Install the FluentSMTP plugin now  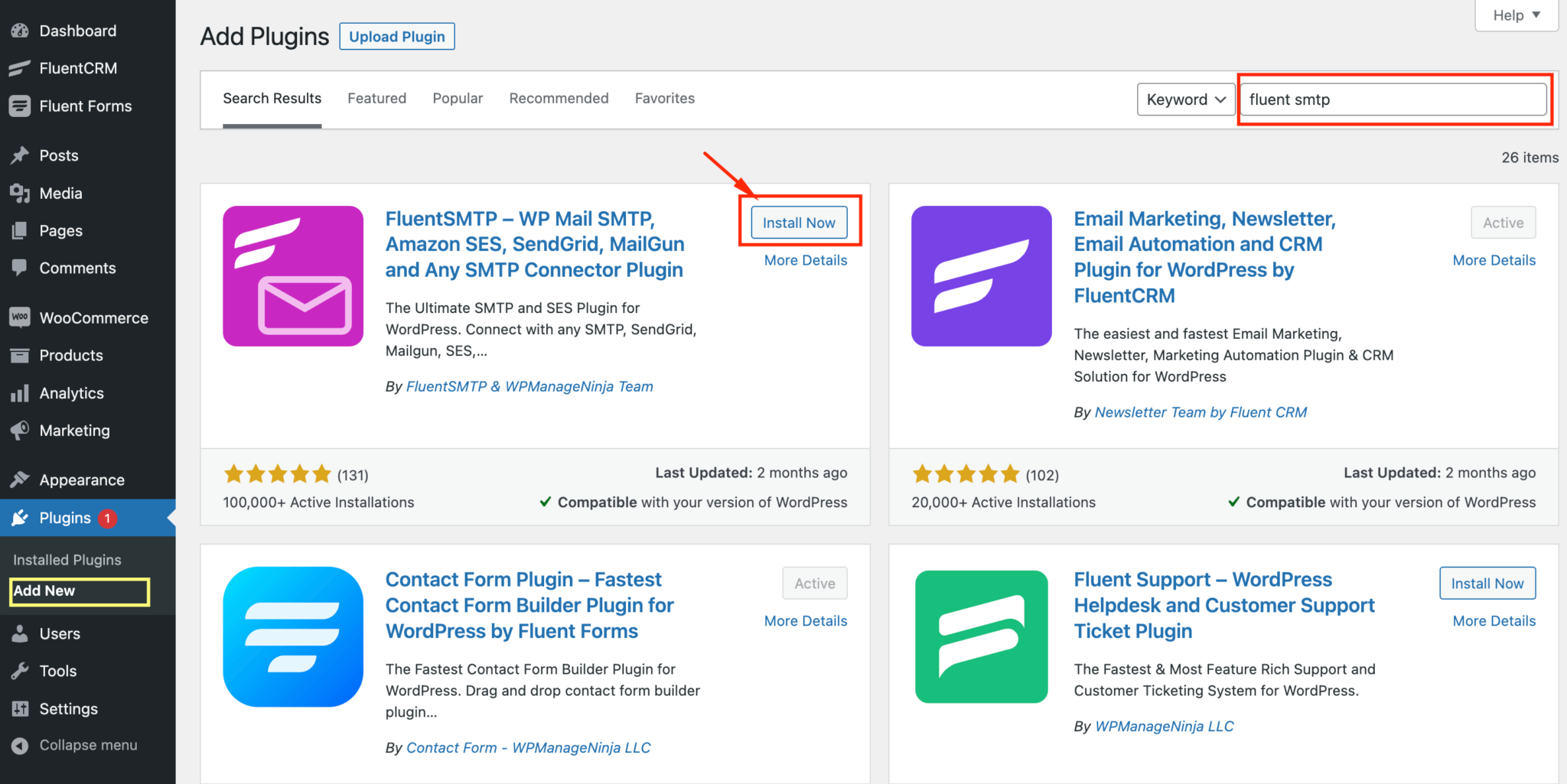click(799, 223)
